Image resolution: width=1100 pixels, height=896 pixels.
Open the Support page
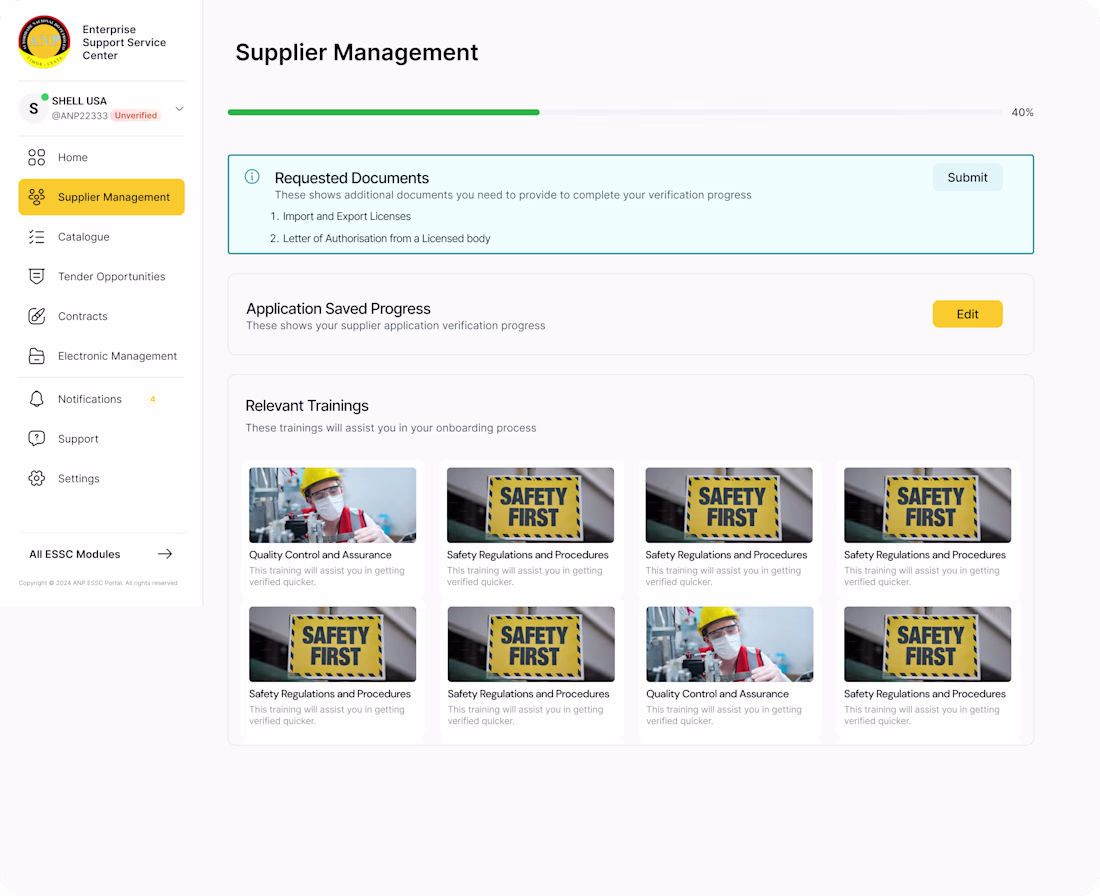pyautogui.click(x=102, y=439)
